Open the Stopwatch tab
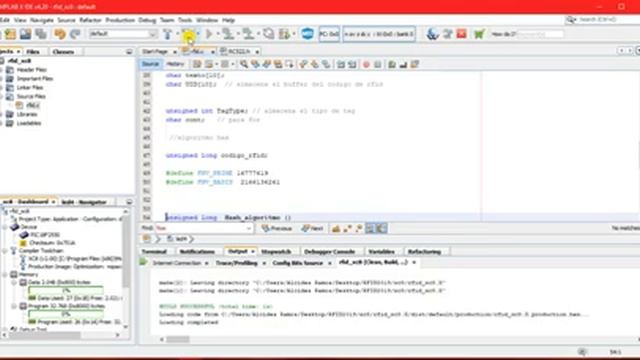Viewport: 640px width, 360px height. point(276,251)
